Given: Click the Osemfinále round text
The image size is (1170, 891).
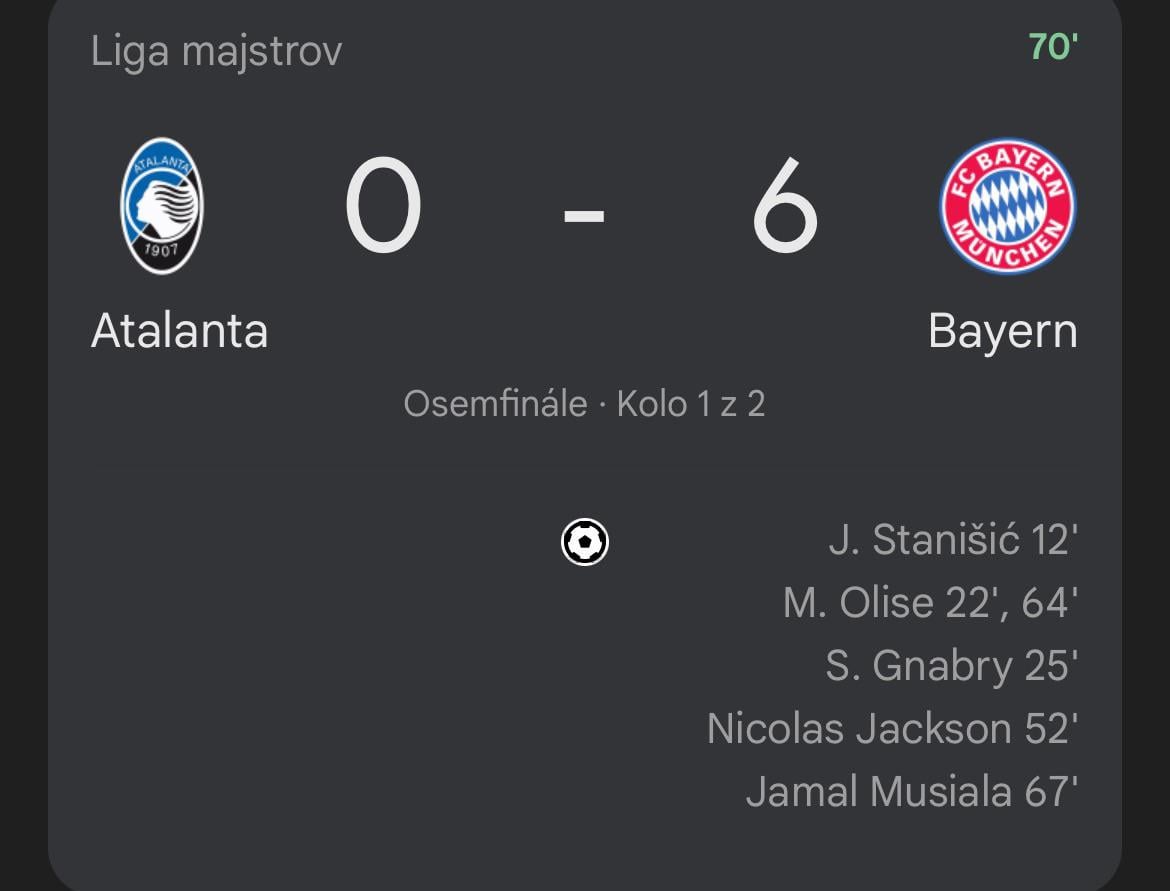Looking at the screenshot, I should [495, 404].
